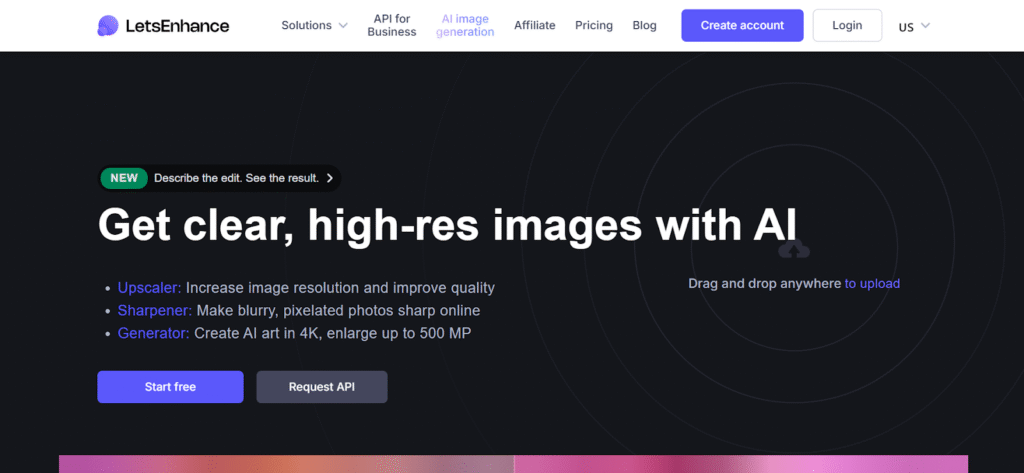The image size is (1024, 473).
Task: Click the 'Get clear, high-res images' headline
Action: click(447, 227)
